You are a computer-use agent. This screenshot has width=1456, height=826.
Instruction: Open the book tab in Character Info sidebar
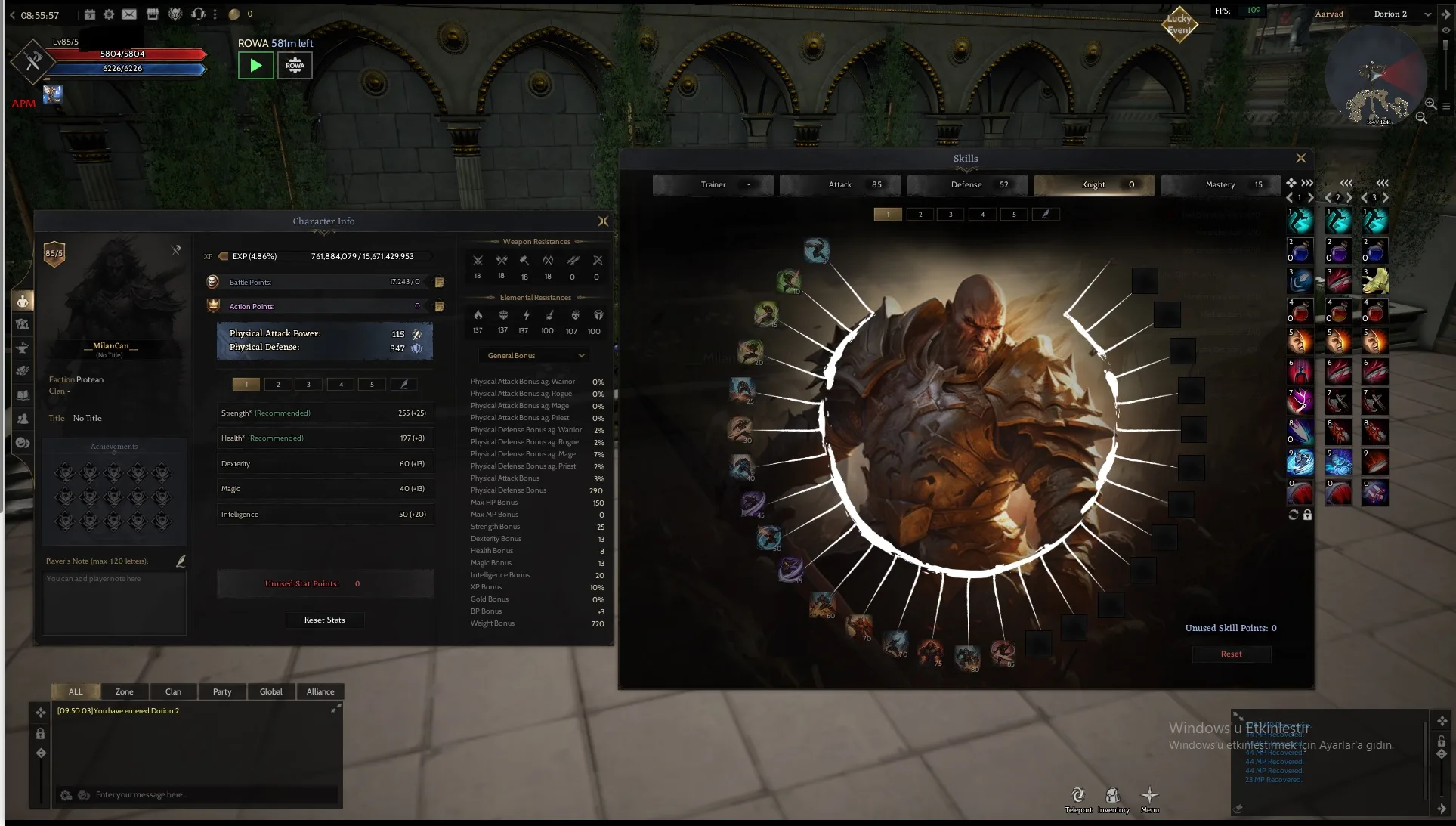tap(23, 394)
